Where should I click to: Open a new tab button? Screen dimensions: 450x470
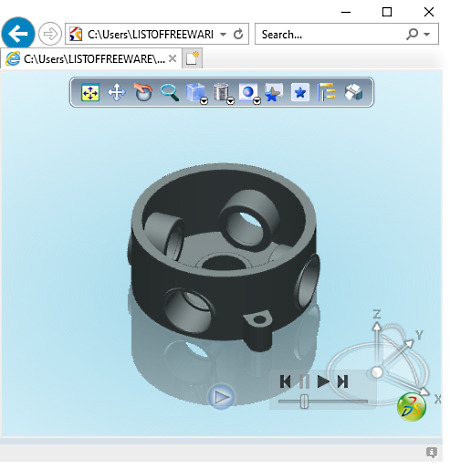click(192, 59)
